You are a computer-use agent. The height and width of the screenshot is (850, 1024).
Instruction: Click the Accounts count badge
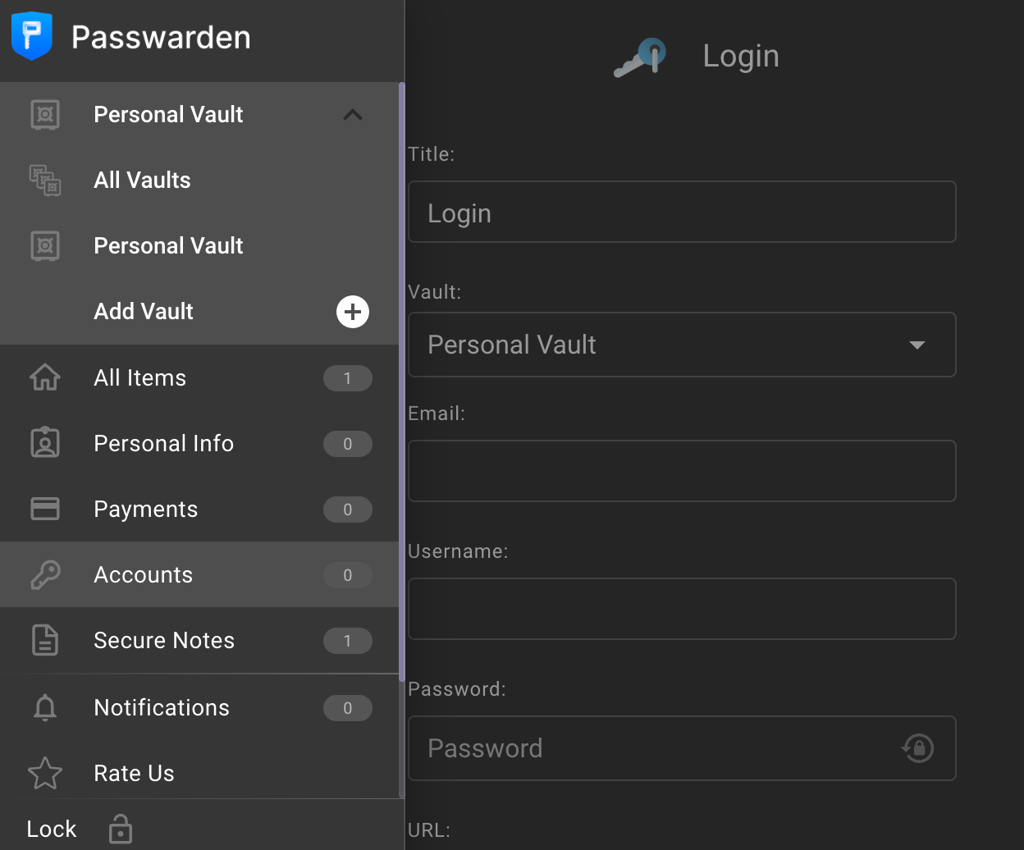[x=347, y=575]
